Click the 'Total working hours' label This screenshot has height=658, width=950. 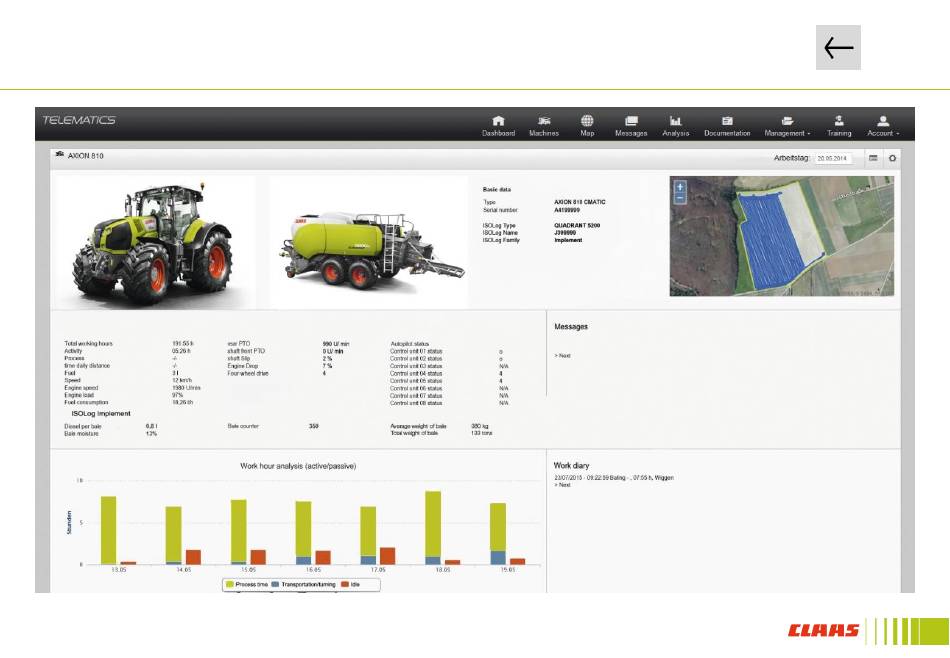point(88,344)
